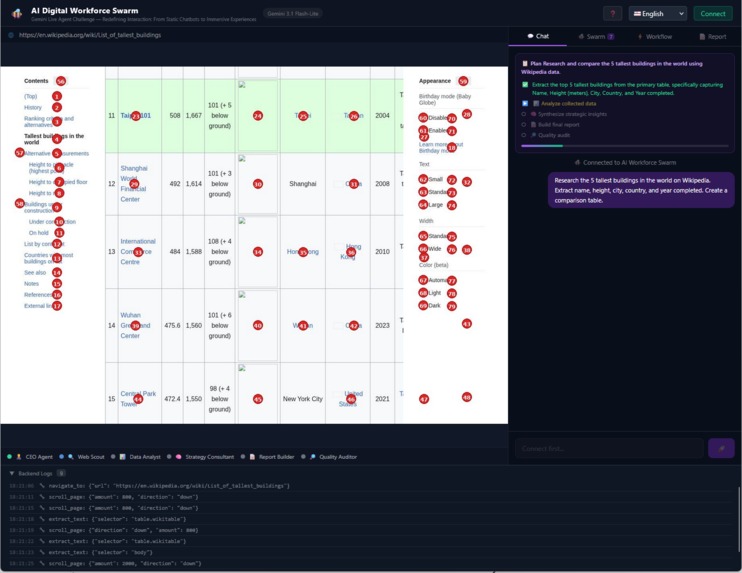Click the blue play icon beside Analyze collected data

point(525,103)
